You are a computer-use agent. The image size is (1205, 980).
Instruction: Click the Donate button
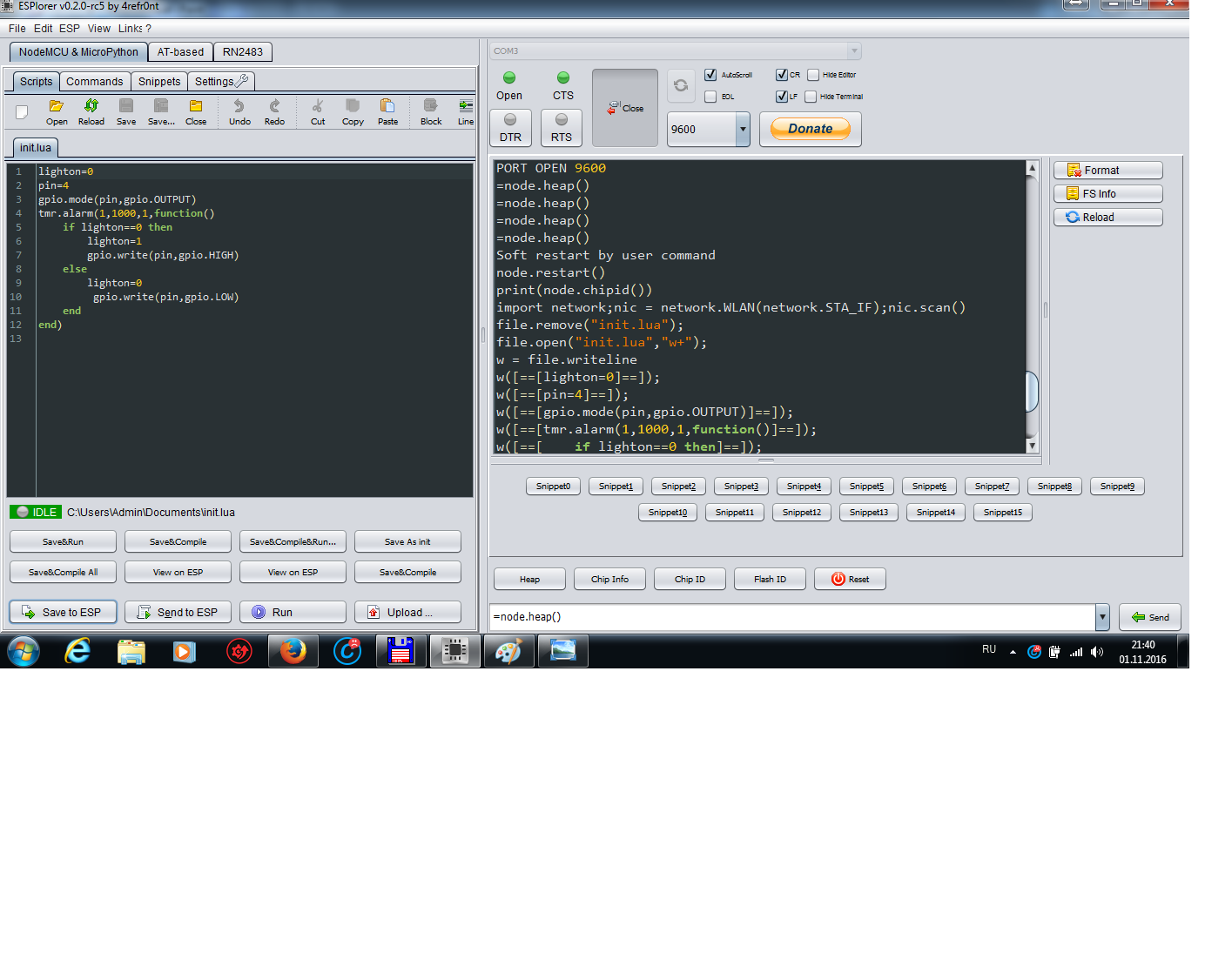point(811,129)
